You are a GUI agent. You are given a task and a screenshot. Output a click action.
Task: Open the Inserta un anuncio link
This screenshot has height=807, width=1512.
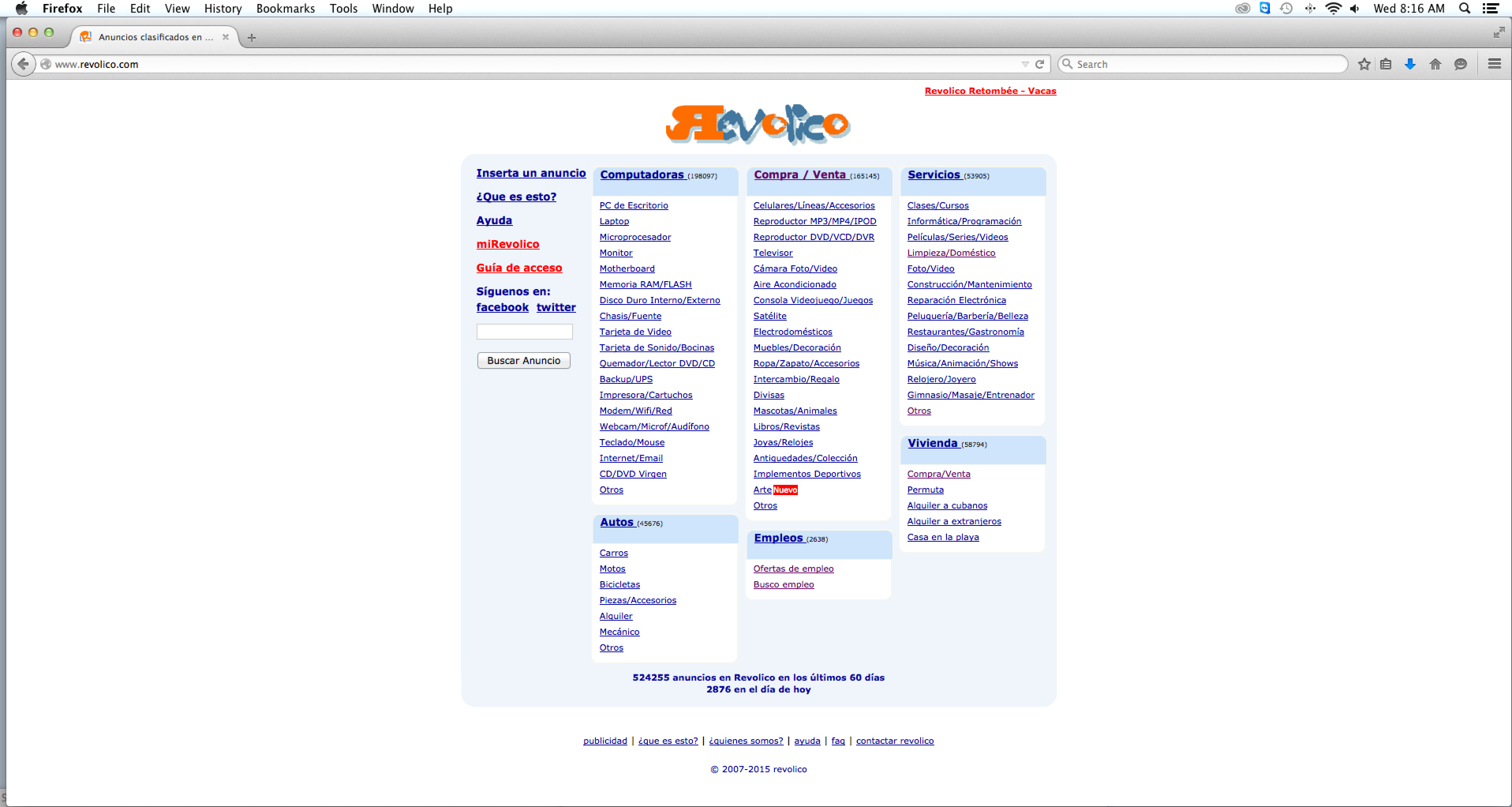point(530,173)
